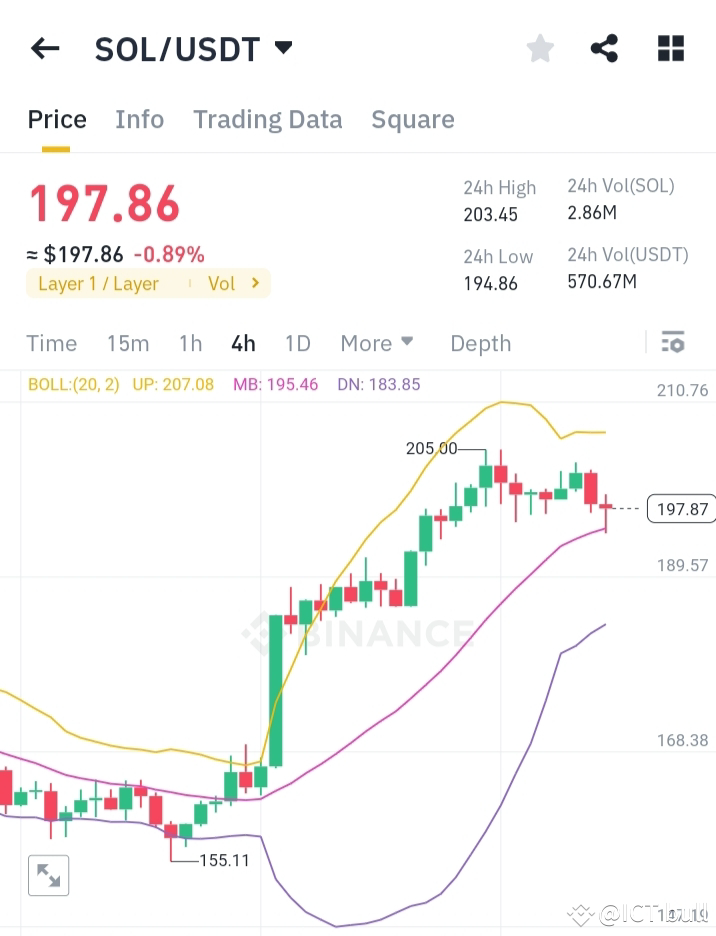Tap the 197.87 current price label

click(x=682, y=509)
